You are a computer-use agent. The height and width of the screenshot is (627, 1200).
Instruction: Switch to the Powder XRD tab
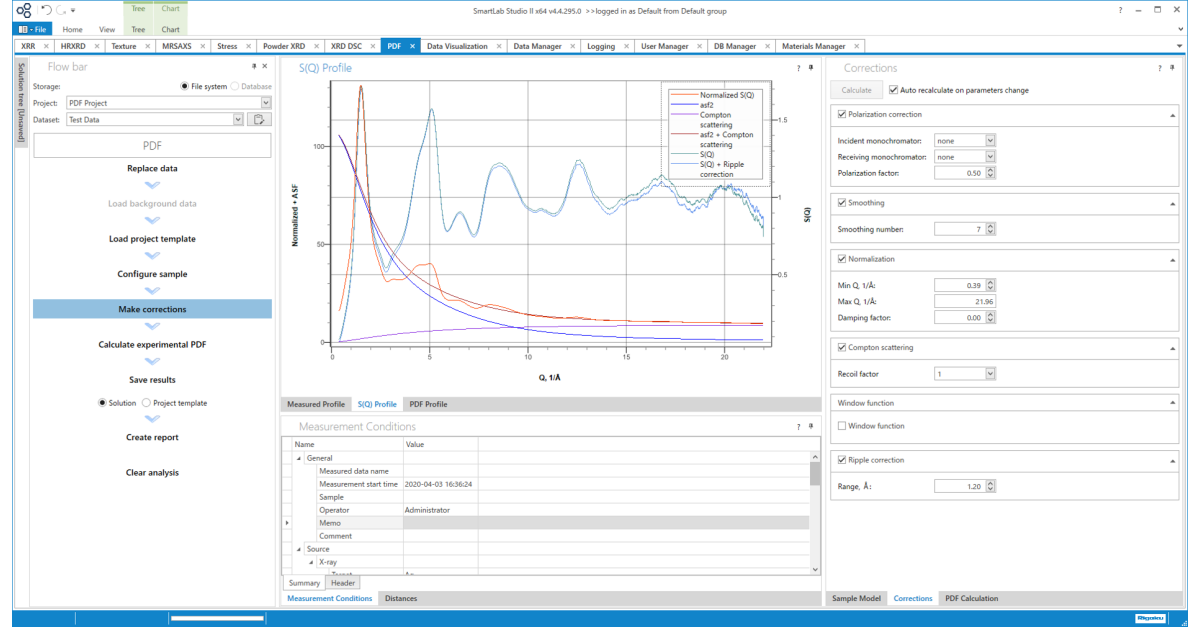(284, 46)
